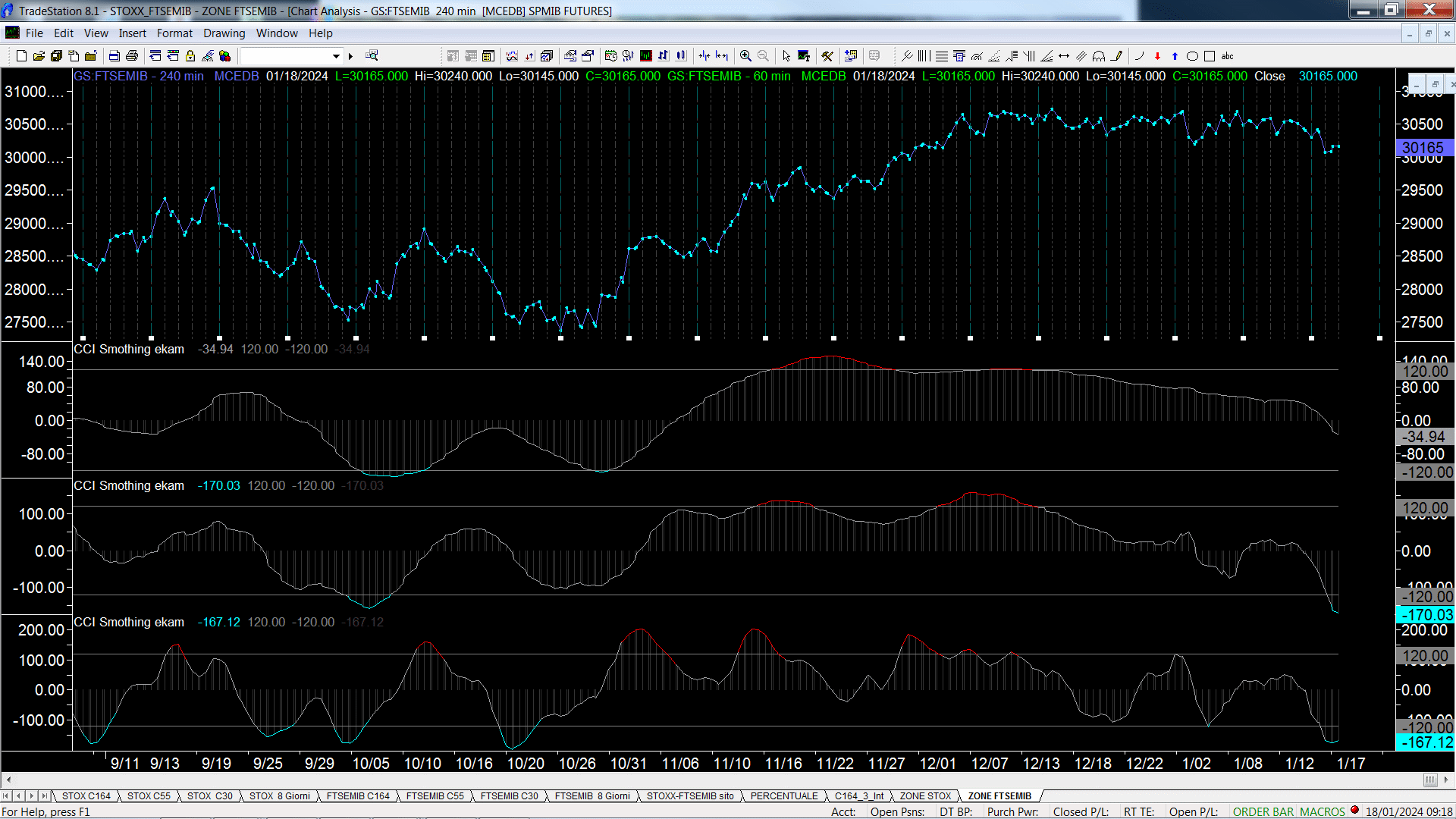The width and height of the screenshot is (1456, 819).
Task: Click the find symbol magnifier icon
Action: point(372,55)
